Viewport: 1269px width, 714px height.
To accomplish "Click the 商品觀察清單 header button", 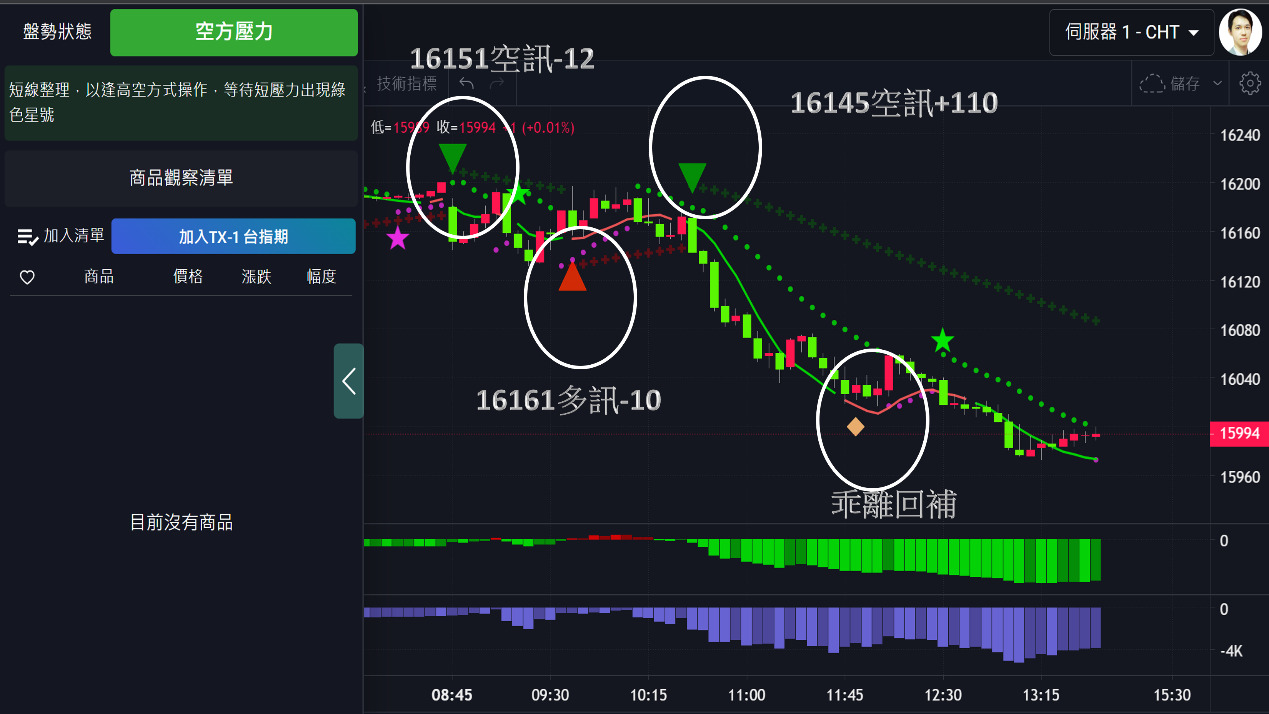I will pyautogui.click(x=181, y=178).
